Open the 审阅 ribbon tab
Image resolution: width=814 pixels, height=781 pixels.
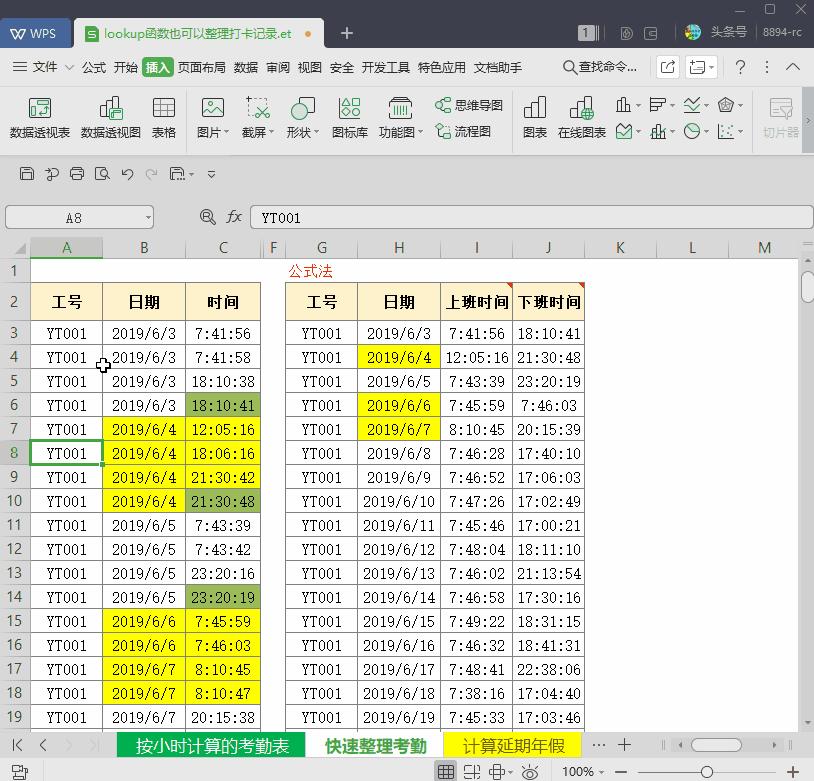pyautogui.click(x=278, y=68)
